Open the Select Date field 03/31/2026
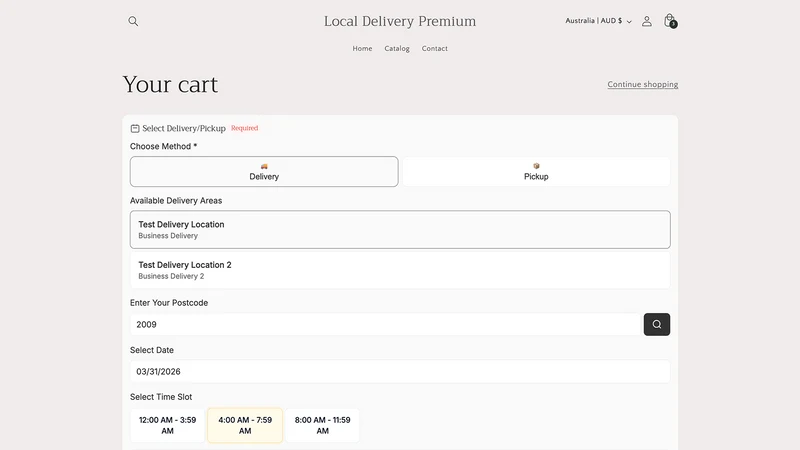The image size is (800, 450). 400,371
